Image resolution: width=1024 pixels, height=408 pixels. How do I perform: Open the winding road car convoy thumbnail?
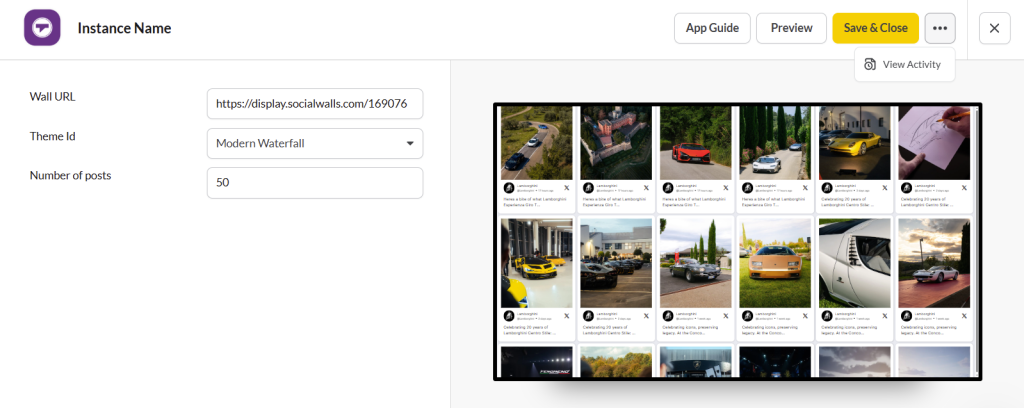coord(536,142)
